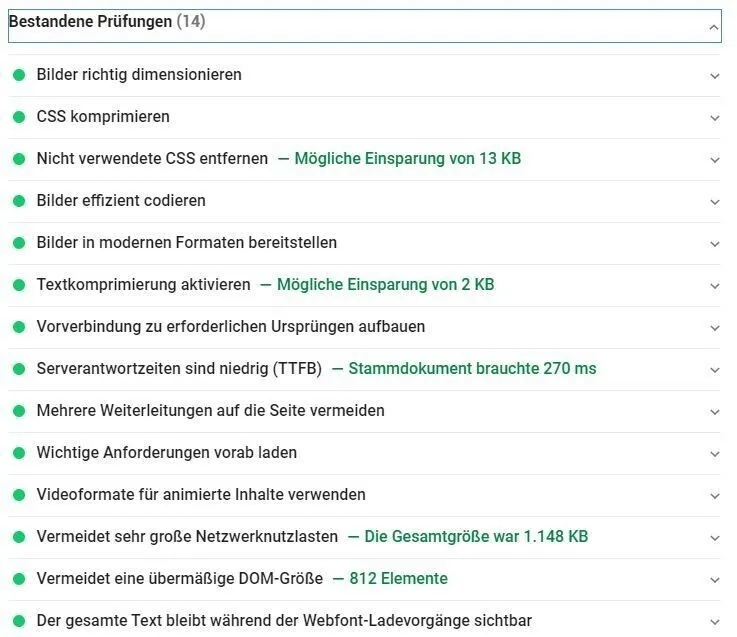Click green dot beside Wichtige Anforderungen vorab laden
Screen dimensions: 737x637
pos(19,453)
